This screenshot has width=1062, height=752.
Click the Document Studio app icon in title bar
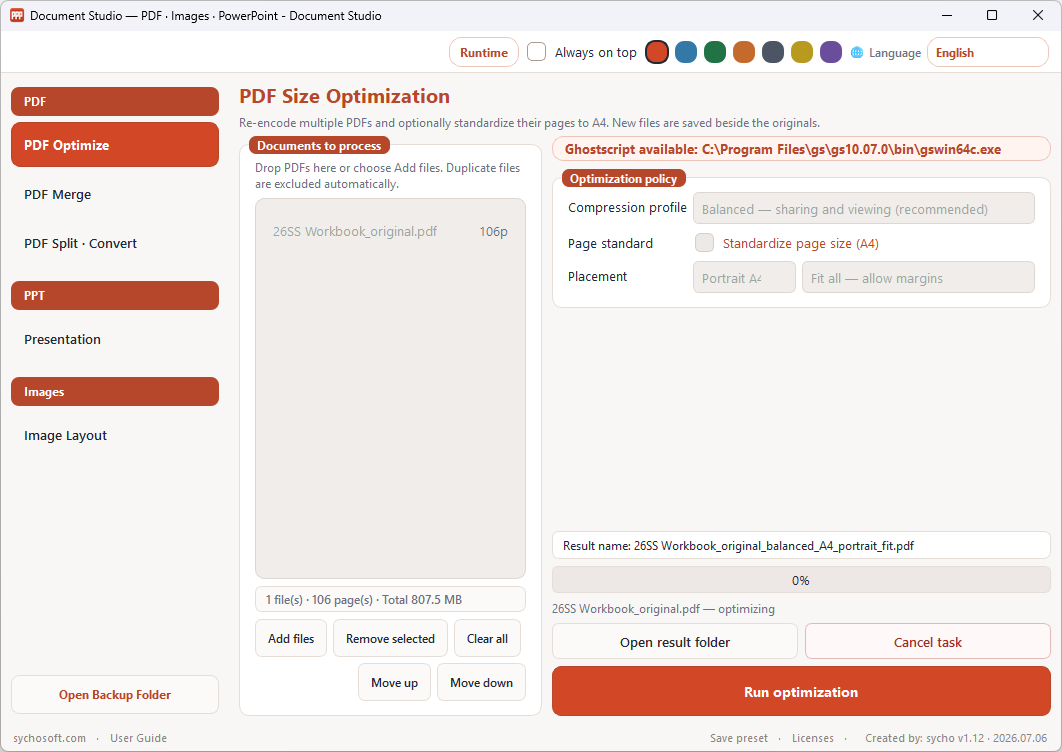17,15
